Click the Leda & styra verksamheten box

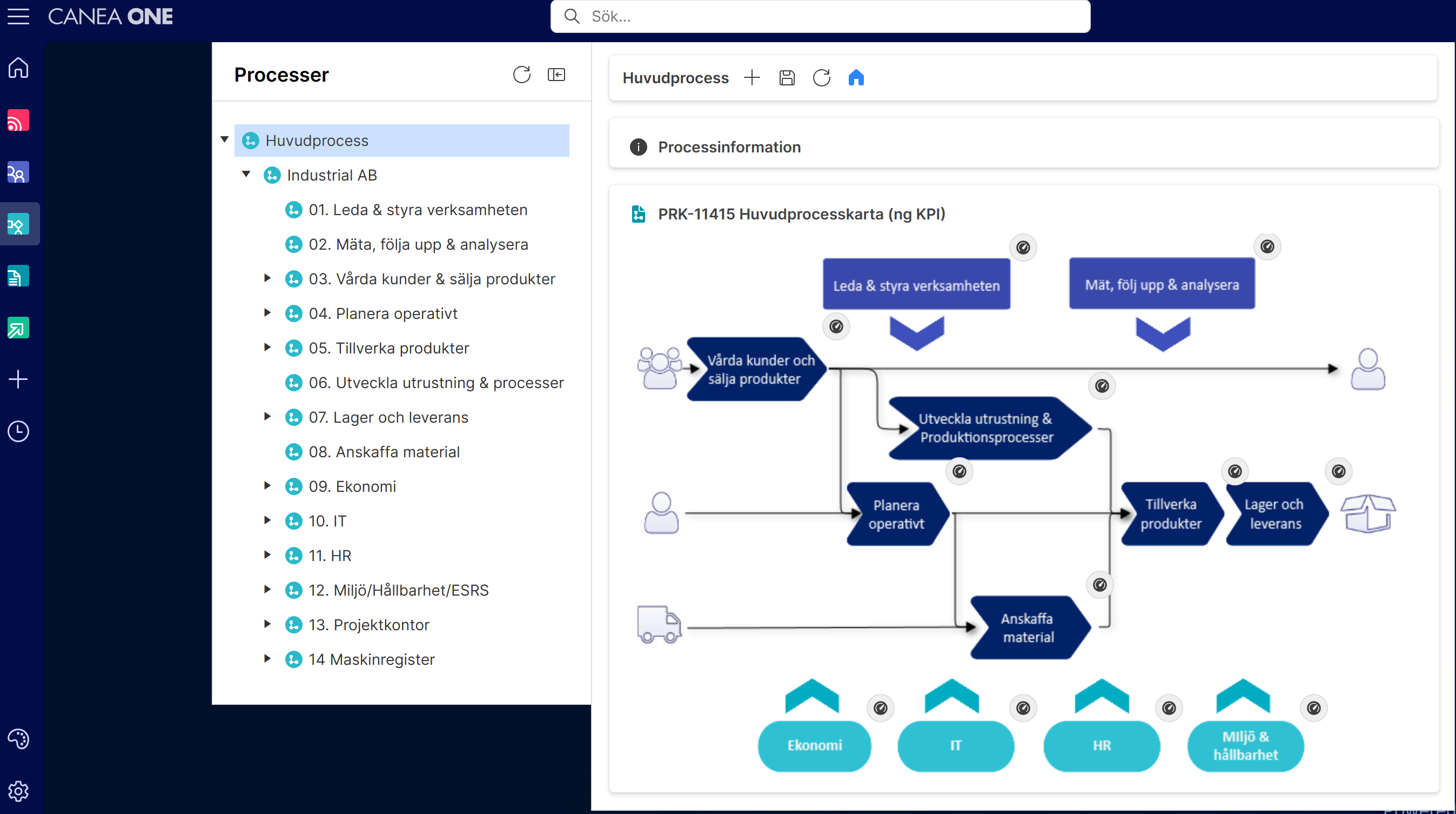916,285
